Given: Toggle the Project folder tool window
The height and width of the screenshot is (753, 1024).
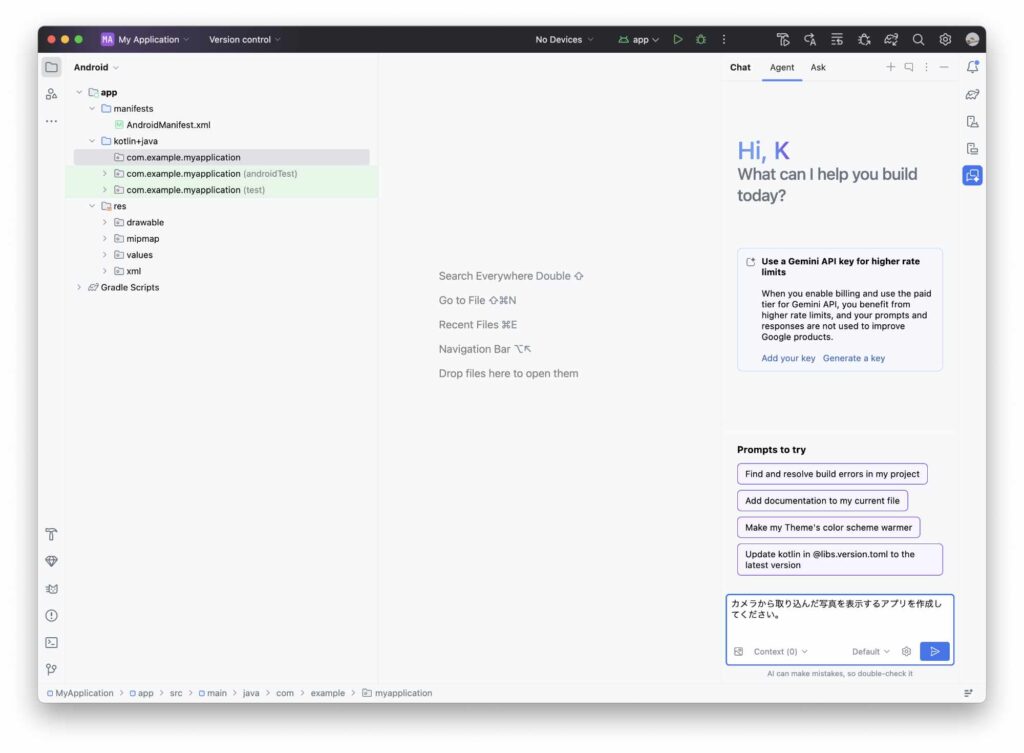Looking at the screenshot, I should pos(51,67).
